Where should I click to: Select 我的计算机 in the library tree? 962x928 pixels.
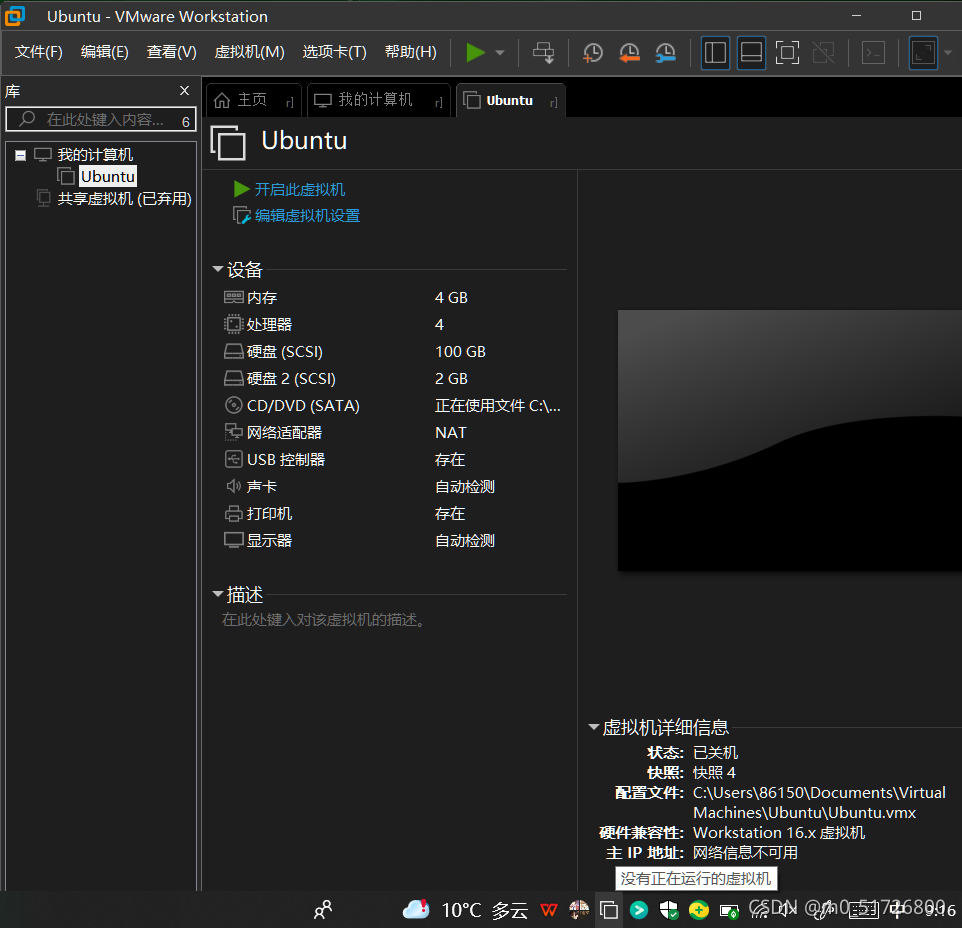point(94,155)
